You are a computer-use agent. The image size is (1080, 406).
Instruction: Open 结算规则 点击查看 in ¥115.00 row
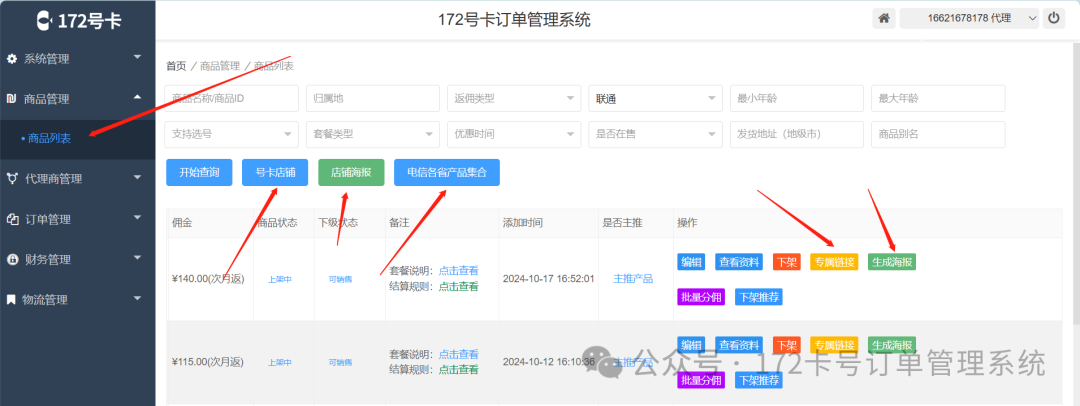(x=459, y=369)
